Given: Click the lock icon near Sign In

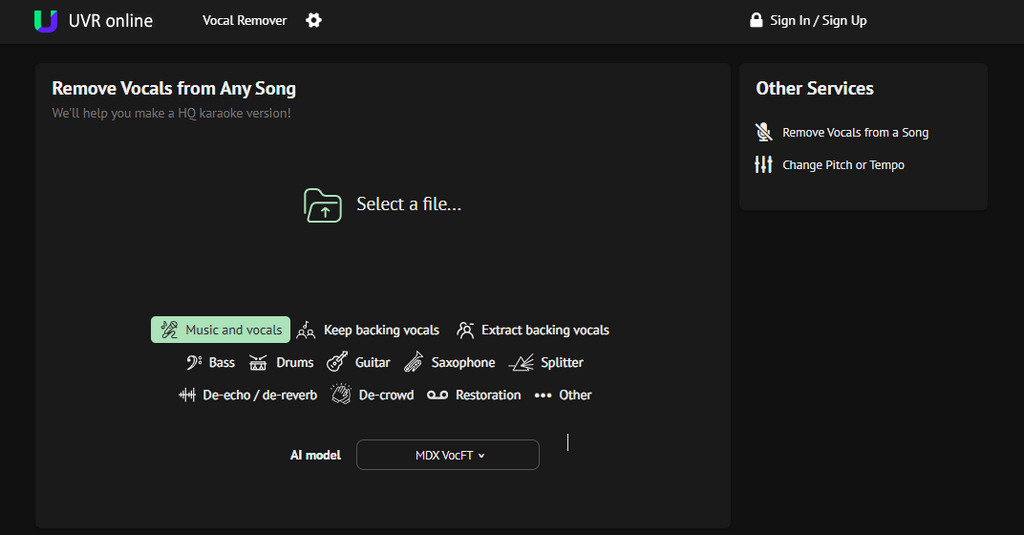Looking at the screenshot, I should [756, 20].
